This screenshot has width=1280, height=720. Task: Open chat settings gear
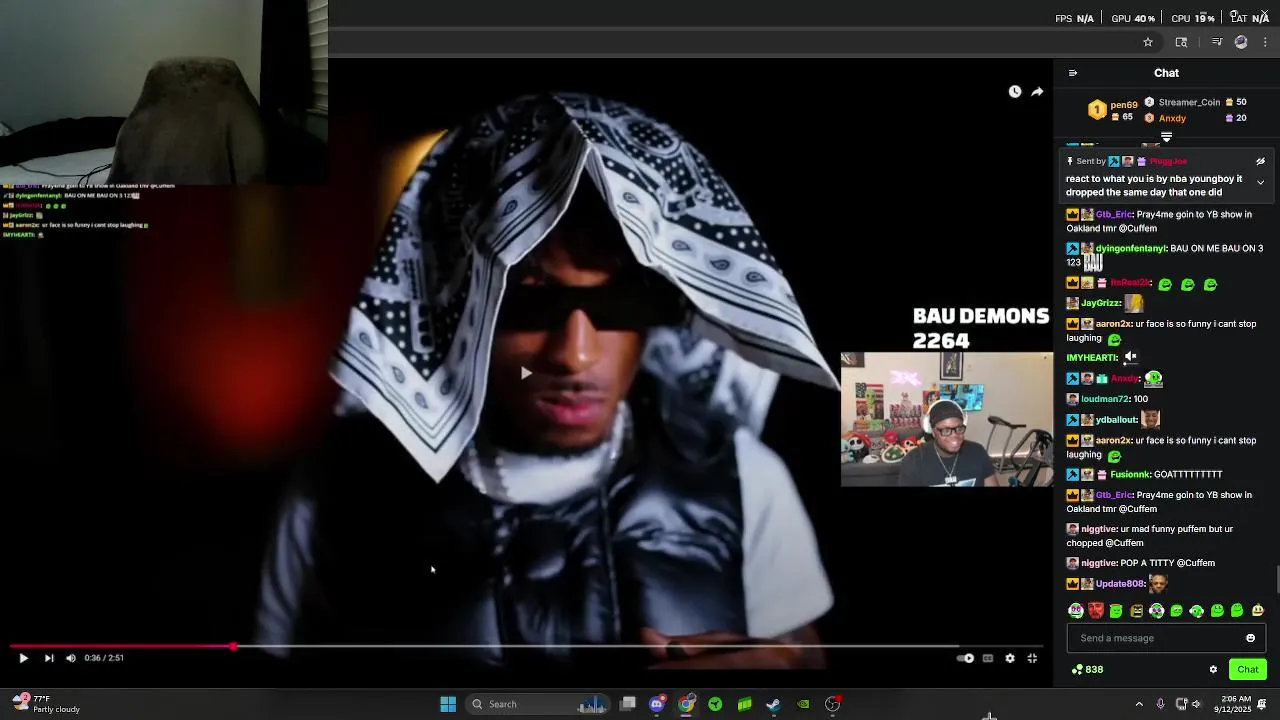click(x=1213, y=669)
